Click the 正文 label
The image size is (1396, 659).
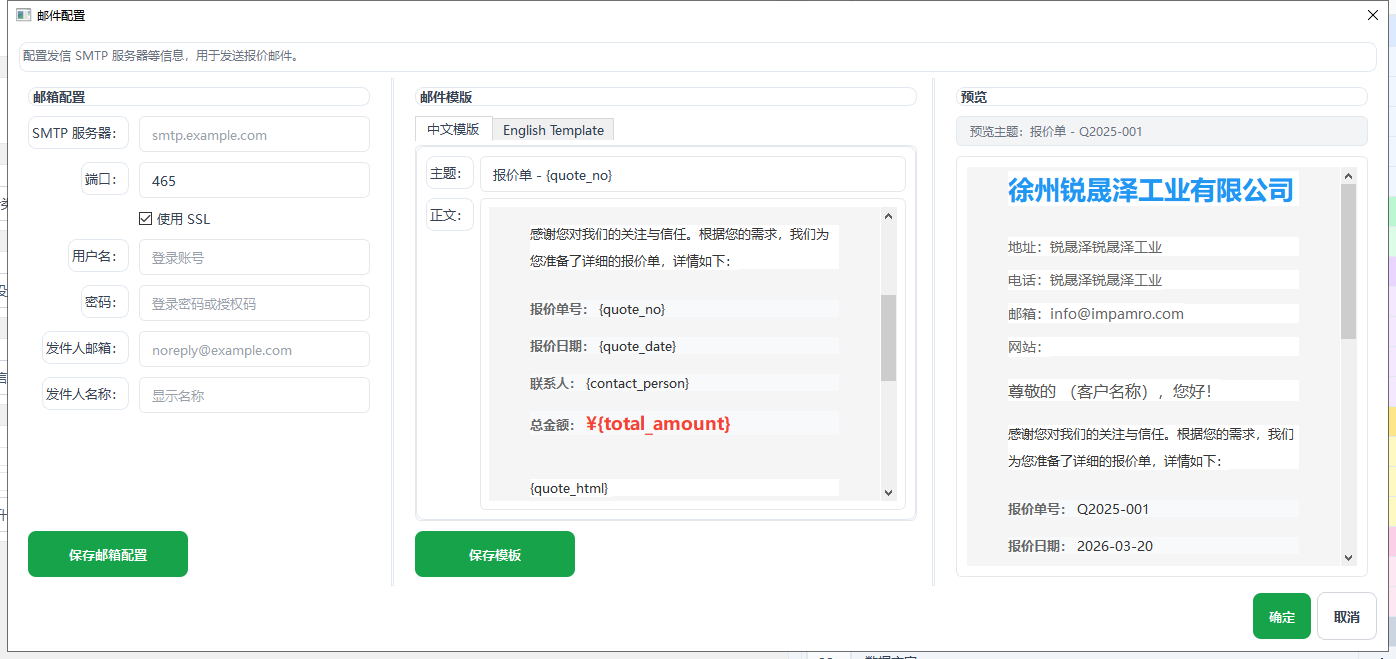tap(450, 215)
